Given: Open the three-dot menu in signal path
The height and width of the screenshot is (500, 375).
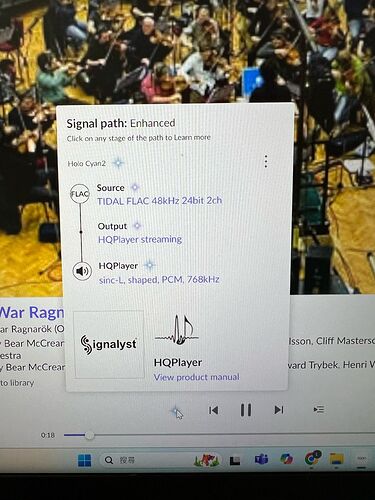Looking at the screenshot, I should click(x=266, y=161).
